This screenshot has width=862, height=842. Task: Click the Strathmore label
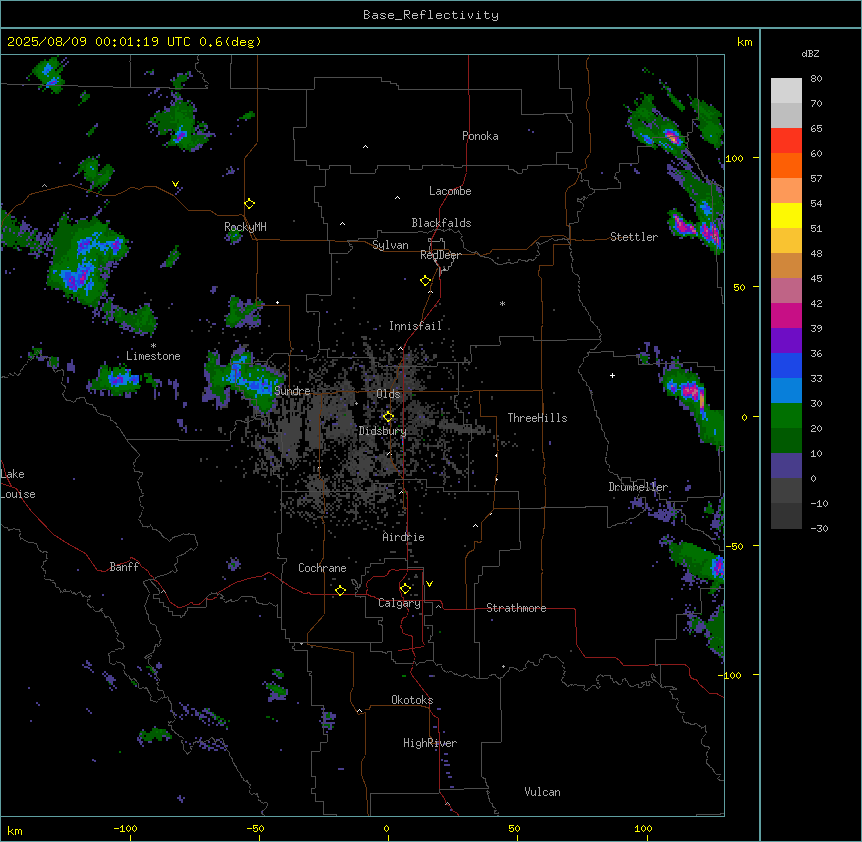[516, 608]
